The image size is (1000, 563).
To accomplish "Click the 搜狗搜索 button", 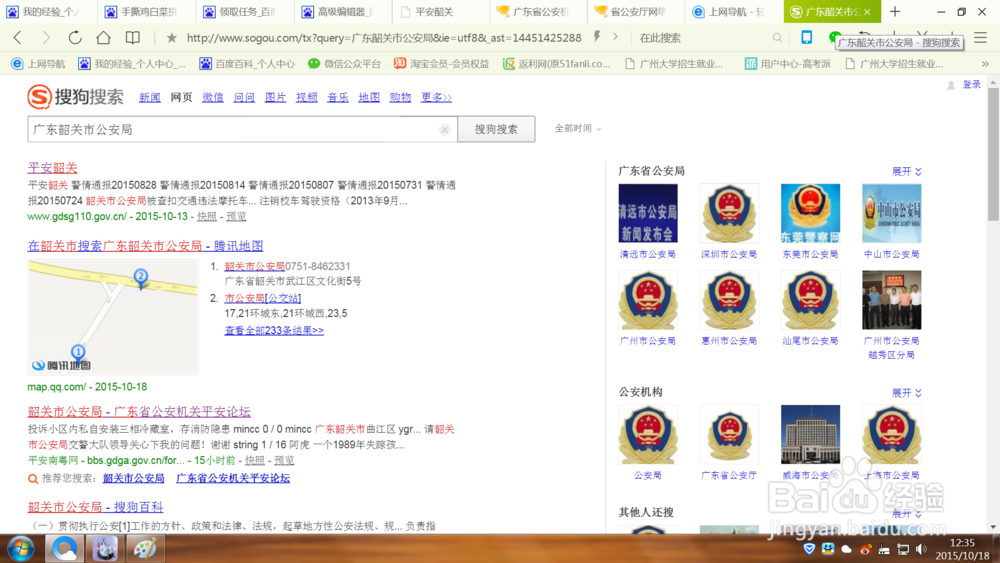I will pyautogui.click(x=496, y=129).
